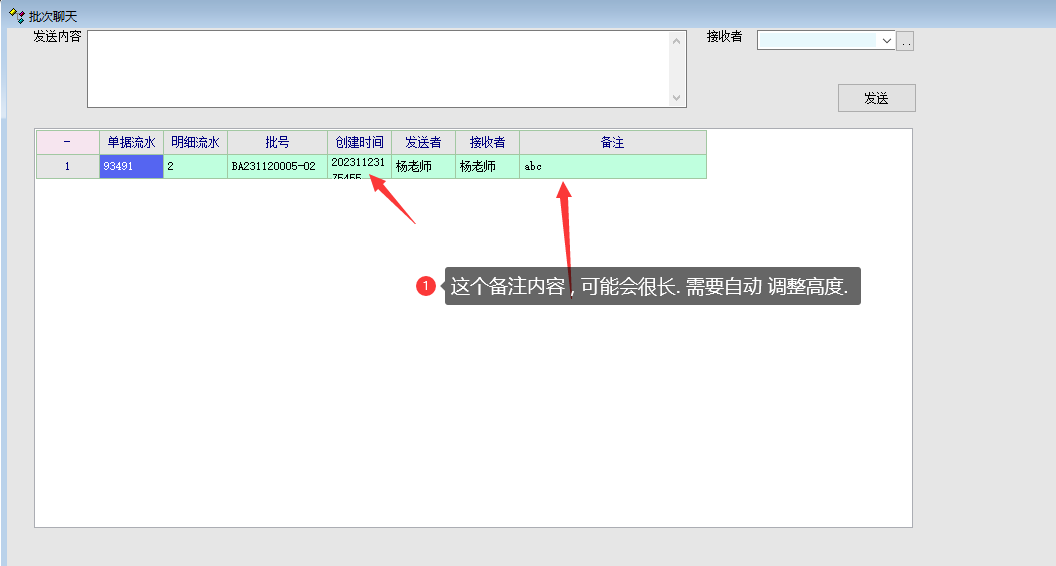Select the 单据流水 column header
This screenshot has height=566, width=1056.
click(131, 143)
